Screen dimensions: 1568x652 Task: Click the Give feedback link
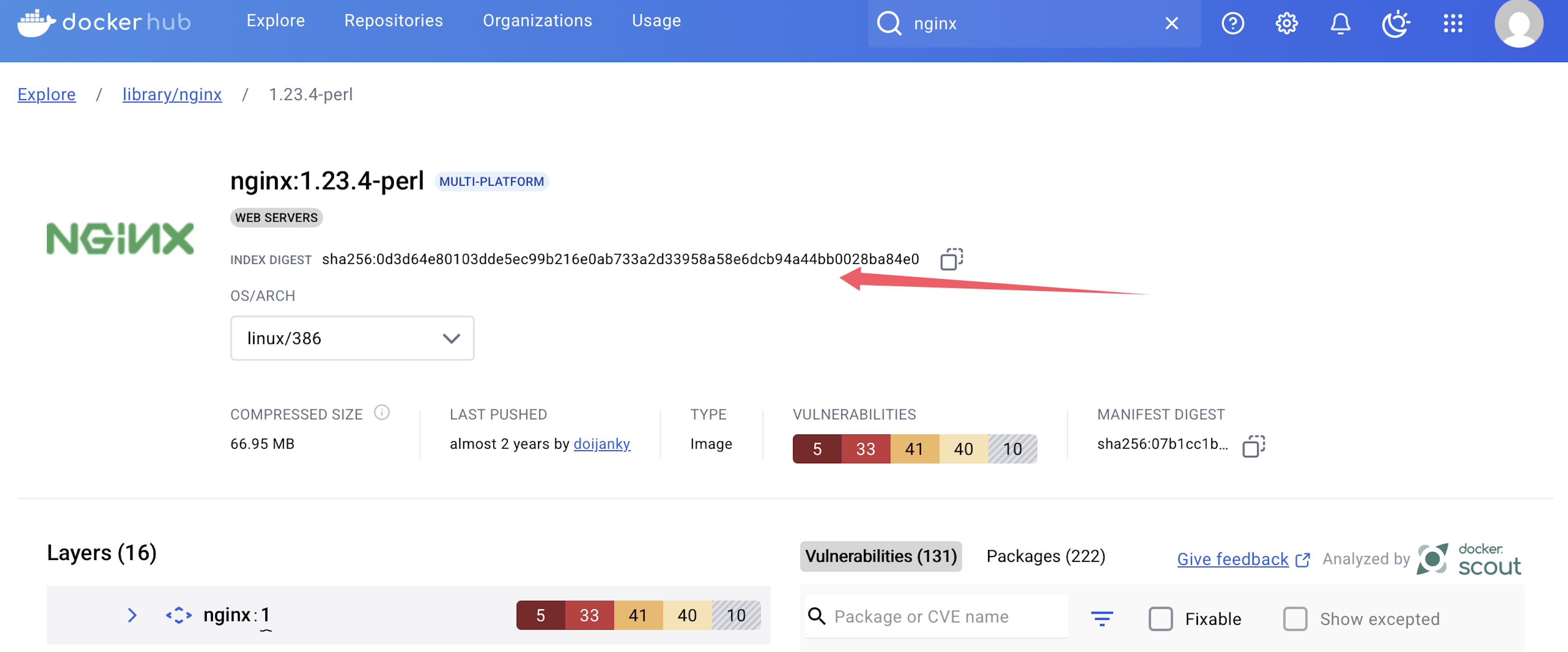[1232, 559]
